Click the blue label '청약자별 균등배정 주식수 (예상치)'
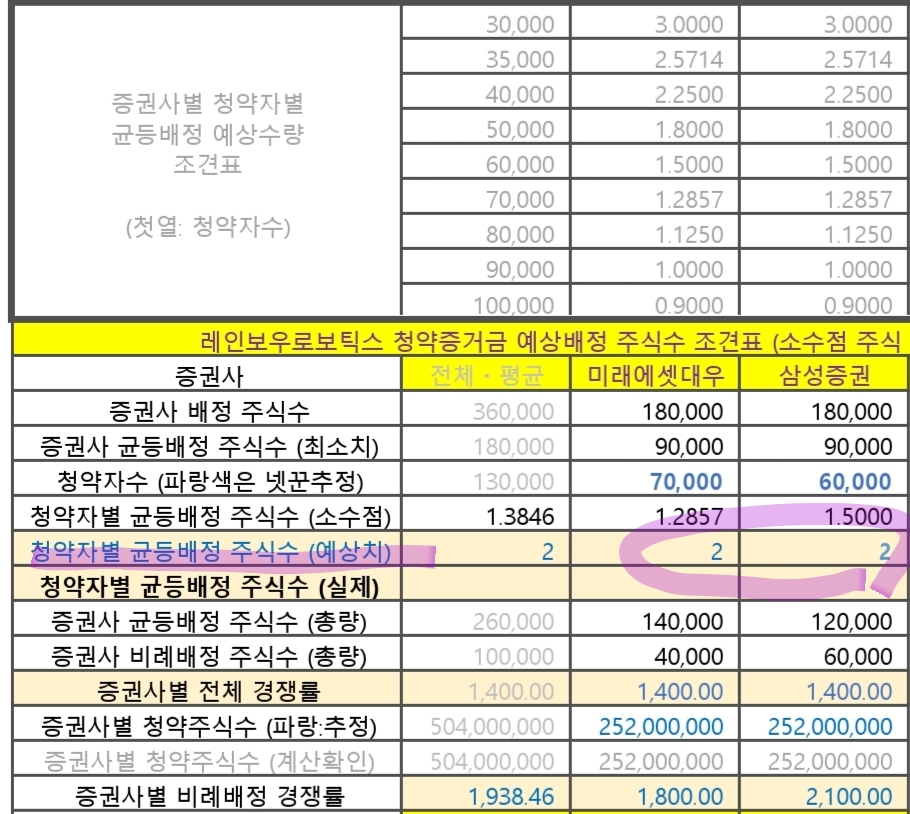The image size is (910, 814). click(x=207, y=549)
